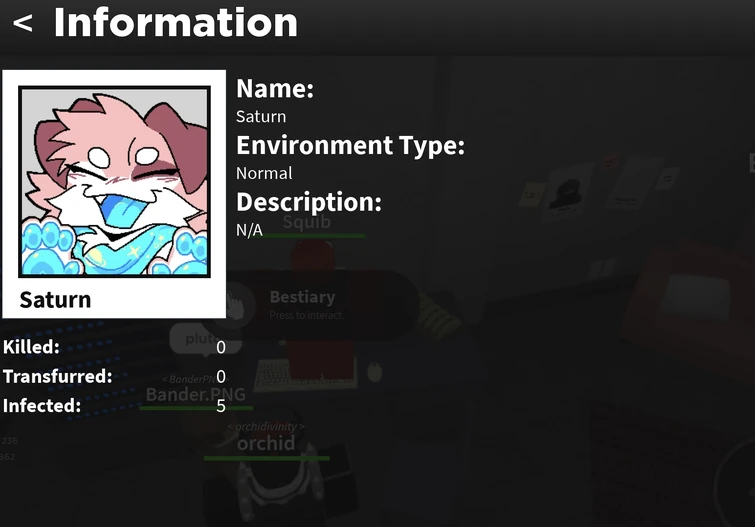Click the orchidivinity username text
The width and height of the screenshot is (755, 527).
266,426
